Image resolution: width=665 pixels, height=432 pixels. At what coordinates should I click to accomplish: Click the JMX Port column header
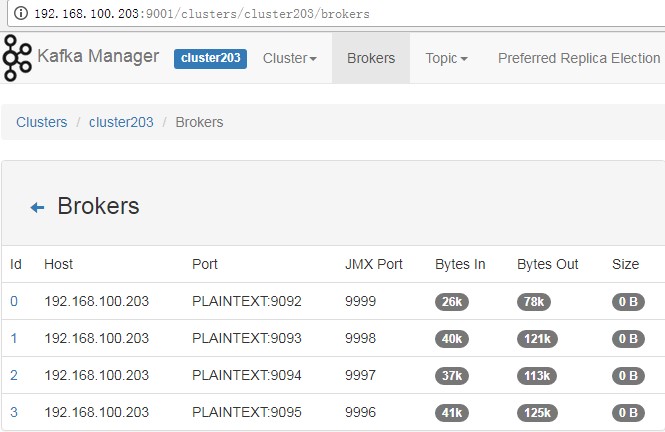coord(374,264)
